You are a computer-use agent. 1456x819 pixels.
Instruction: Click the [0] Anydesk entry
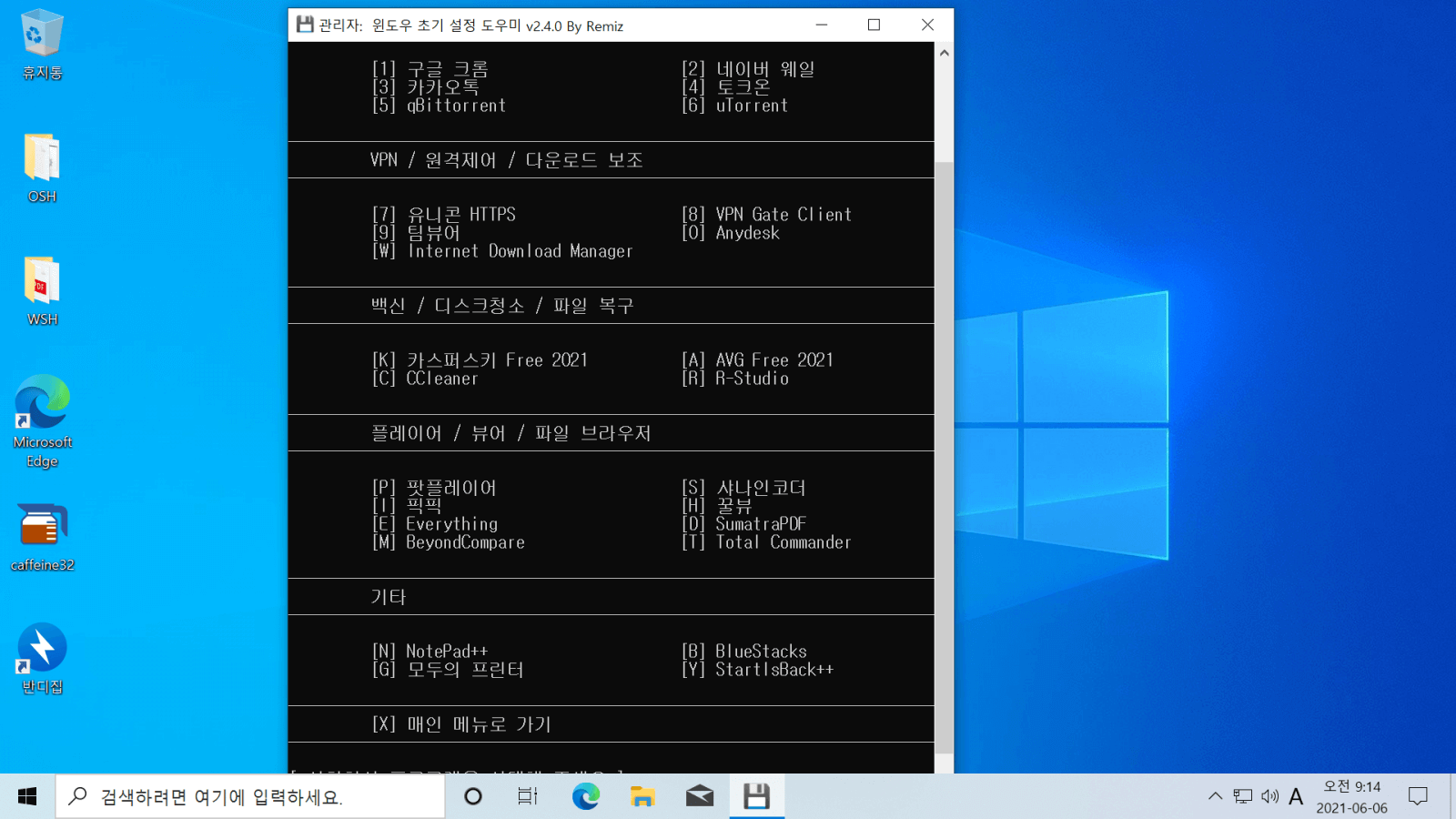point(730,233)
